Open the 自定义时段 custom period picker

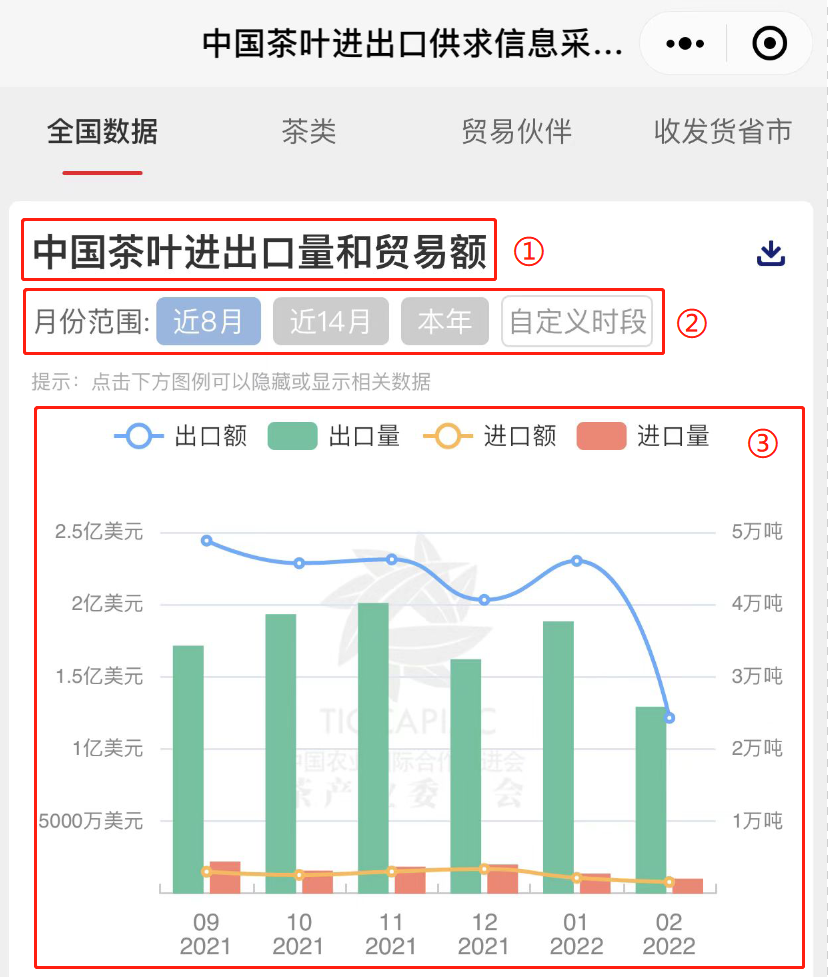pos(577,322)
